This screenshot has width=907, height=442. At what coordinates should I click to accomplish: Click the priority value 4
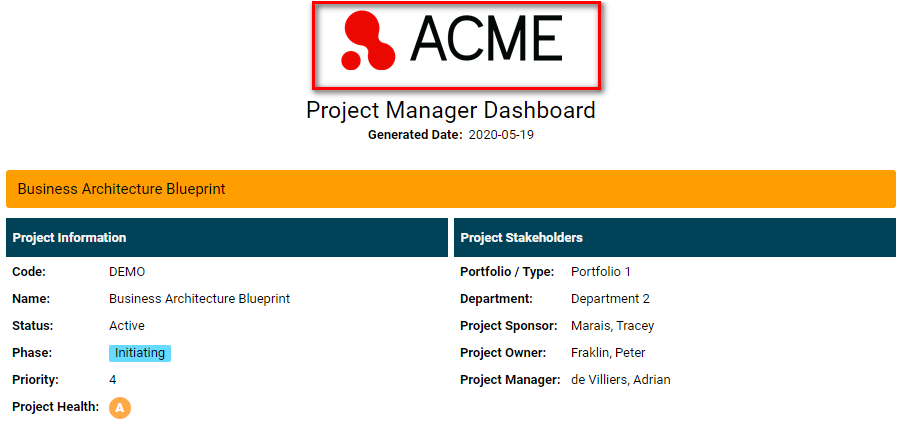pos(112,380)
